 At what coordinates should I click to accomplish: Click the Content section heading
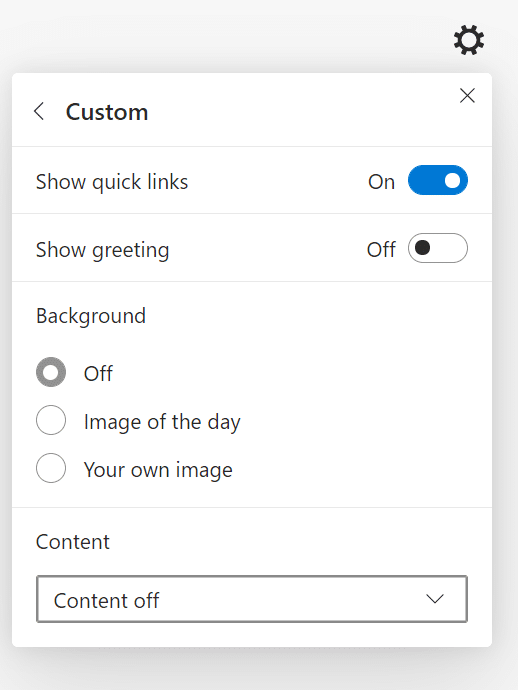pyautogui.click(x=73, y=542)
